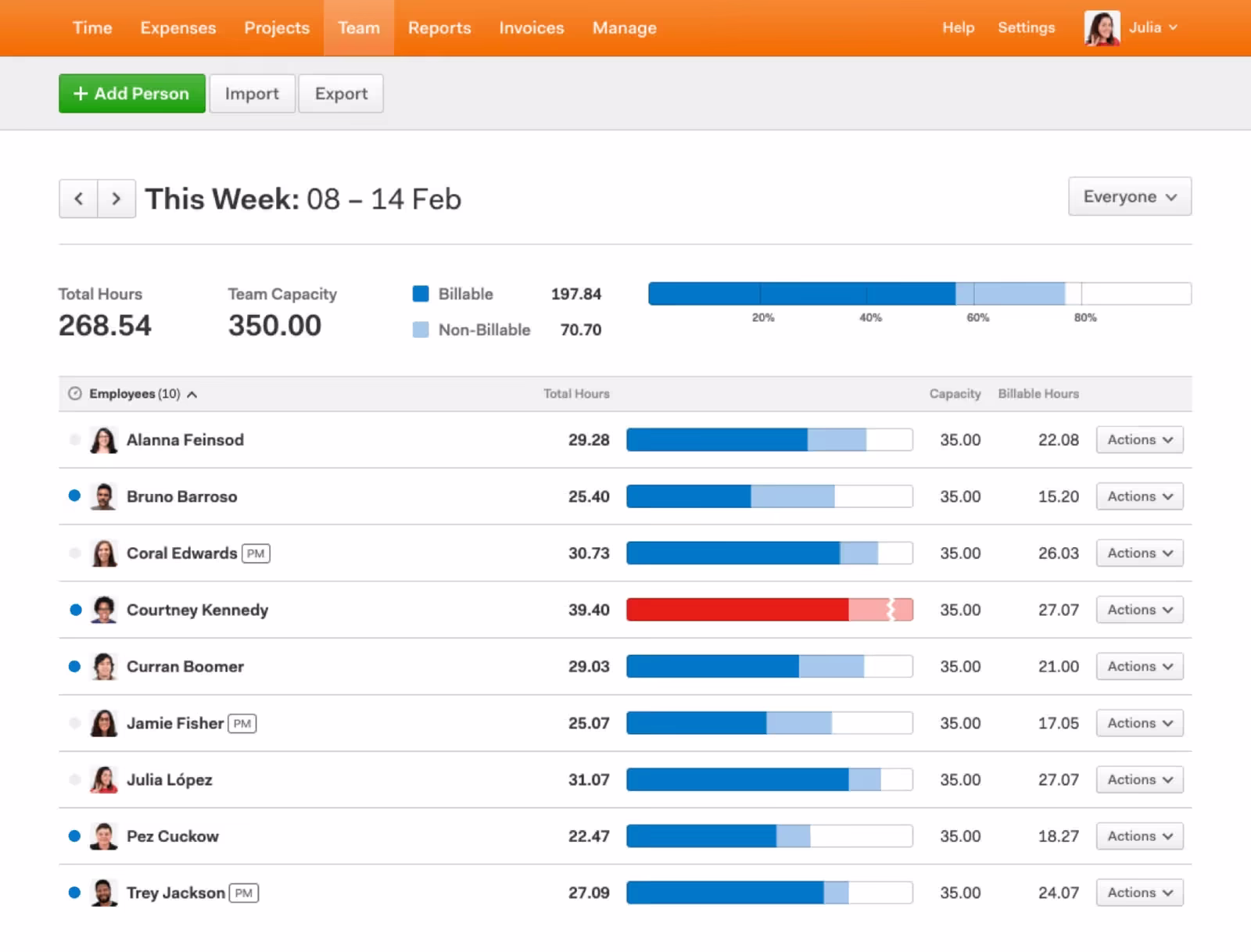
Task: Click Trey Jackson's avatar photo
Action: pyautogui.click(x=103, y=893)
